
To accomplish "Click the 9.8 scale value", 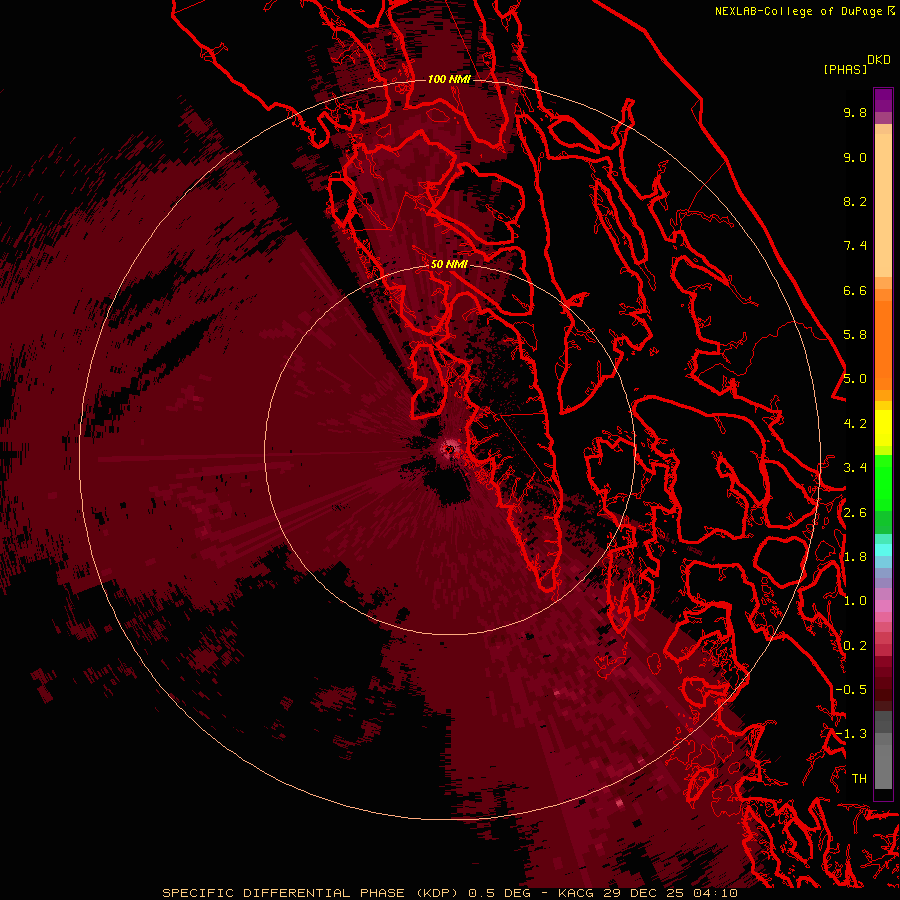I will pos(855,112).
